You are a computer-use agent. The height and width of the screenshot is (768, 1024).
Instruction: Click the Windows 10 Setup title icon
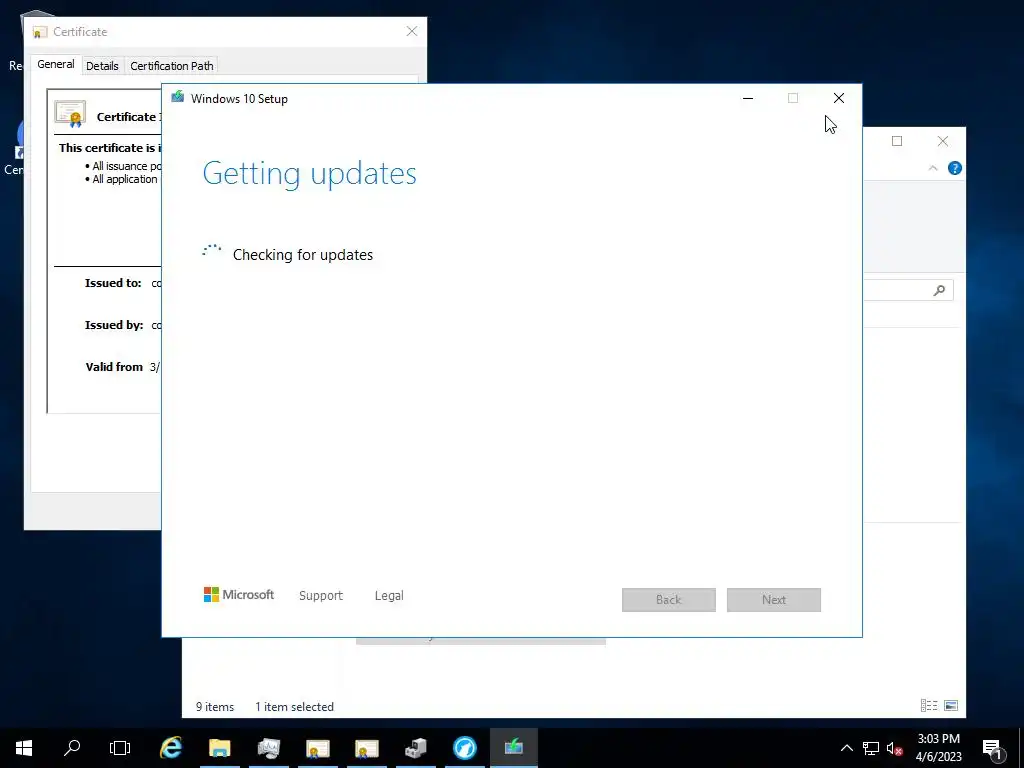(178, 98)
